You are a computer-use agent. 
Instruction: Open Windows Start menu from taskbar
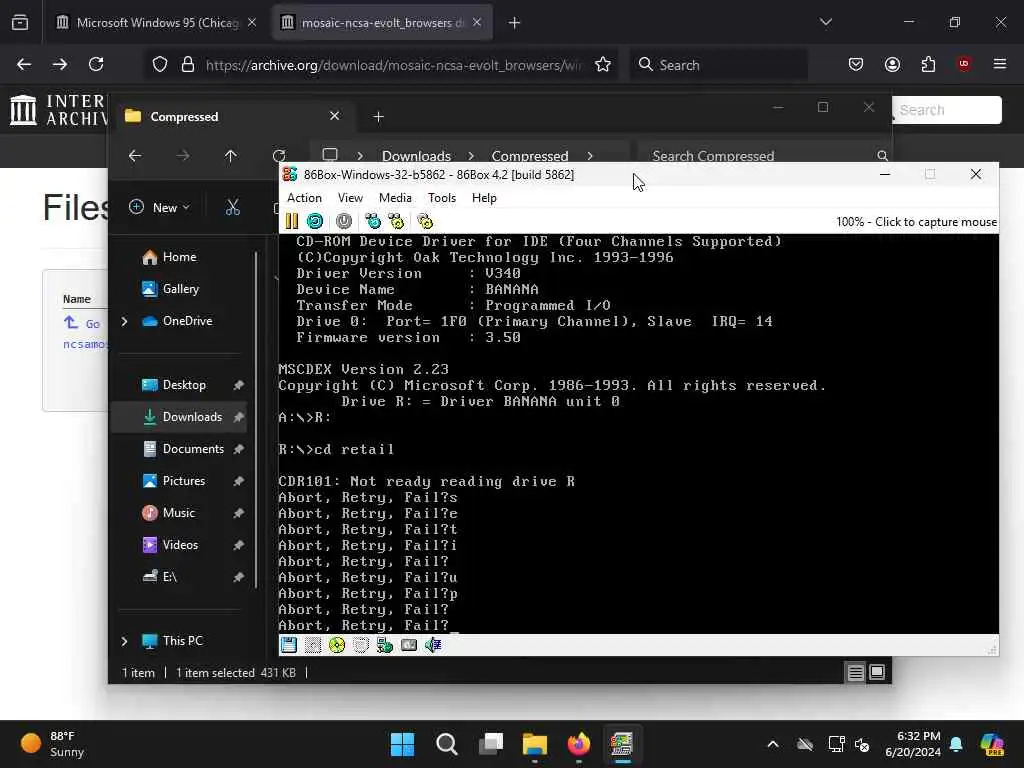pyautogui.click(x=402, y=744)
